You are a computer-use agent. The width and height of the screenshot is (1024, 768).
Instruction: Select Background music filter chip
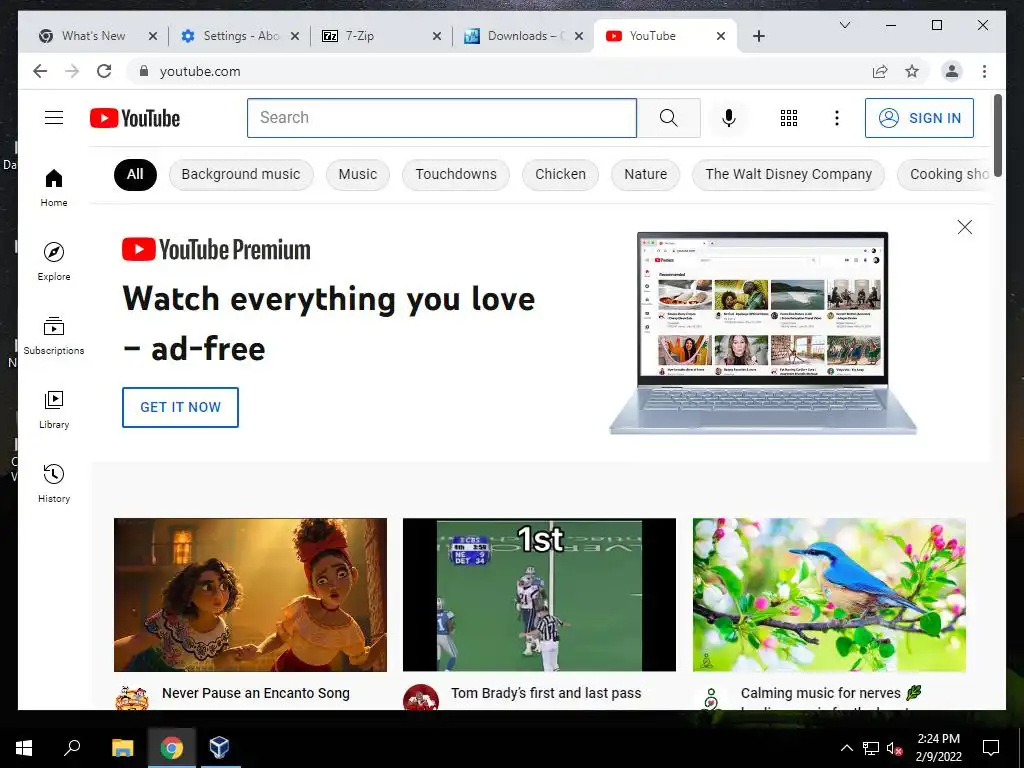tap(241, 174)
